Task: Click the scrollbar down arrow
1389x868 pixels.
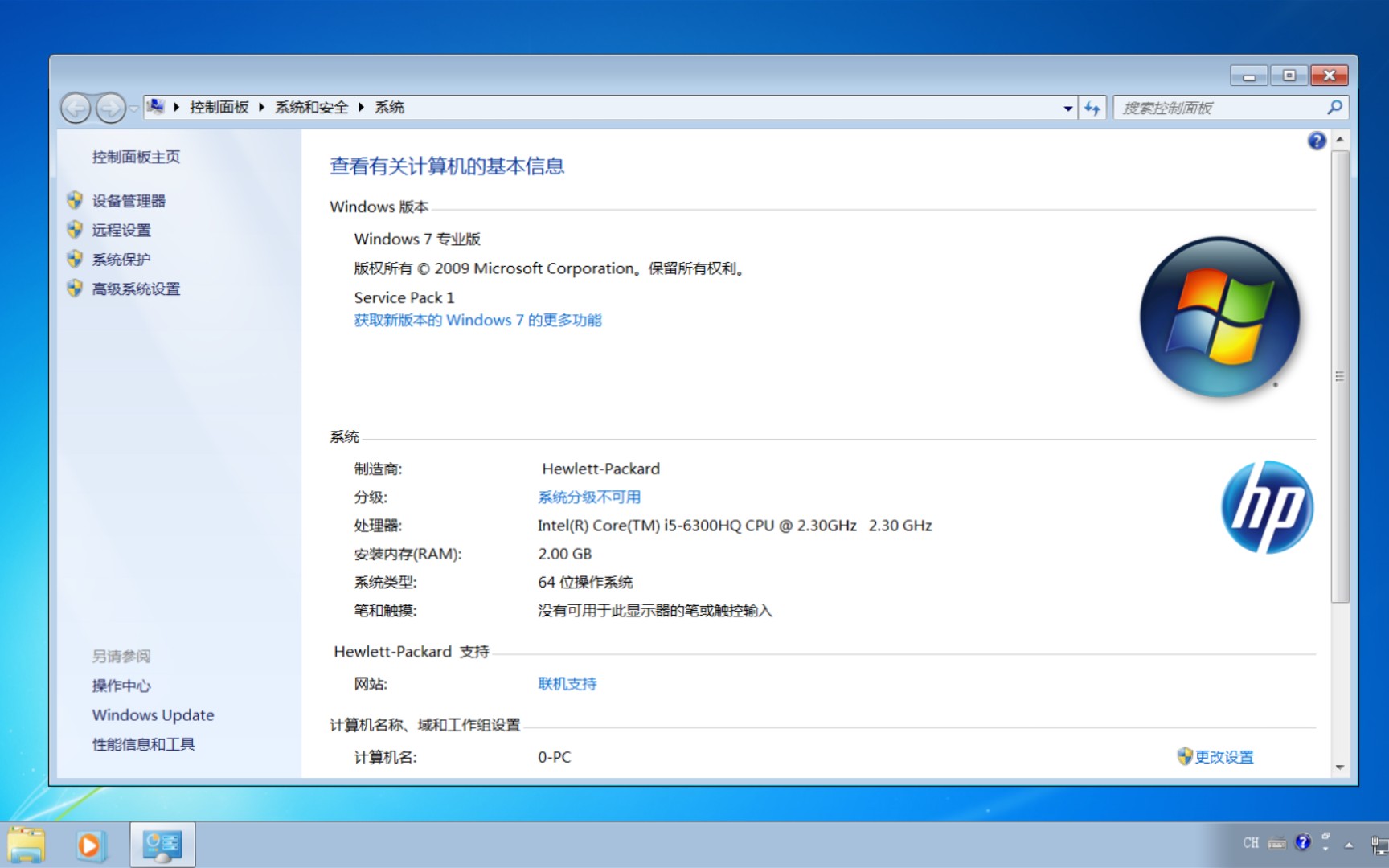Action: pyautogui.click(x=1340, y=768)
